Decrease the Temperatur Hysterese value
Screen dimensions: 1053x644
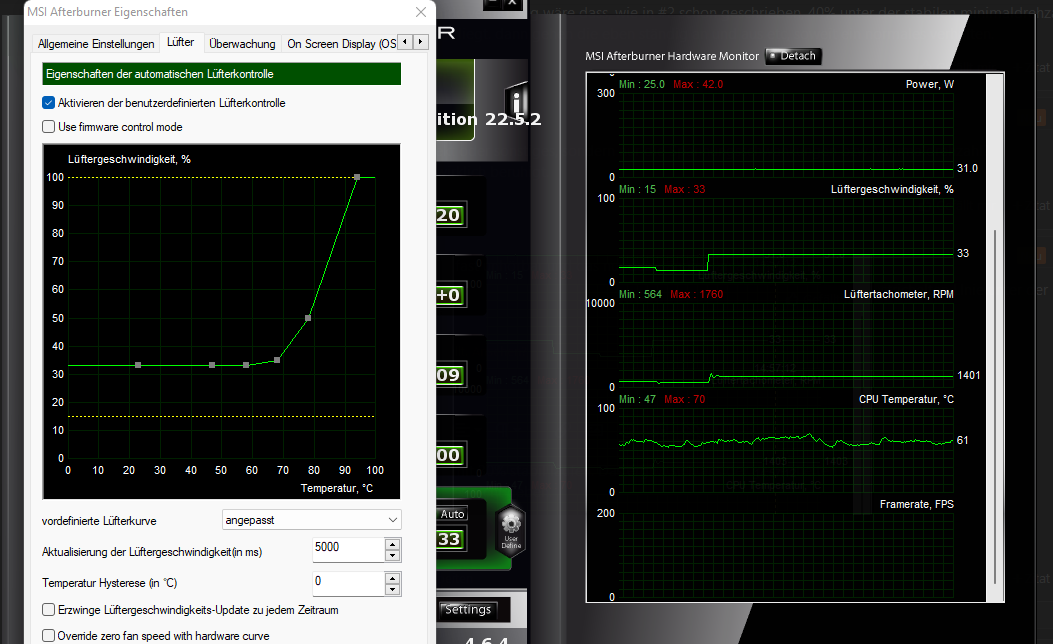[393, 590]
